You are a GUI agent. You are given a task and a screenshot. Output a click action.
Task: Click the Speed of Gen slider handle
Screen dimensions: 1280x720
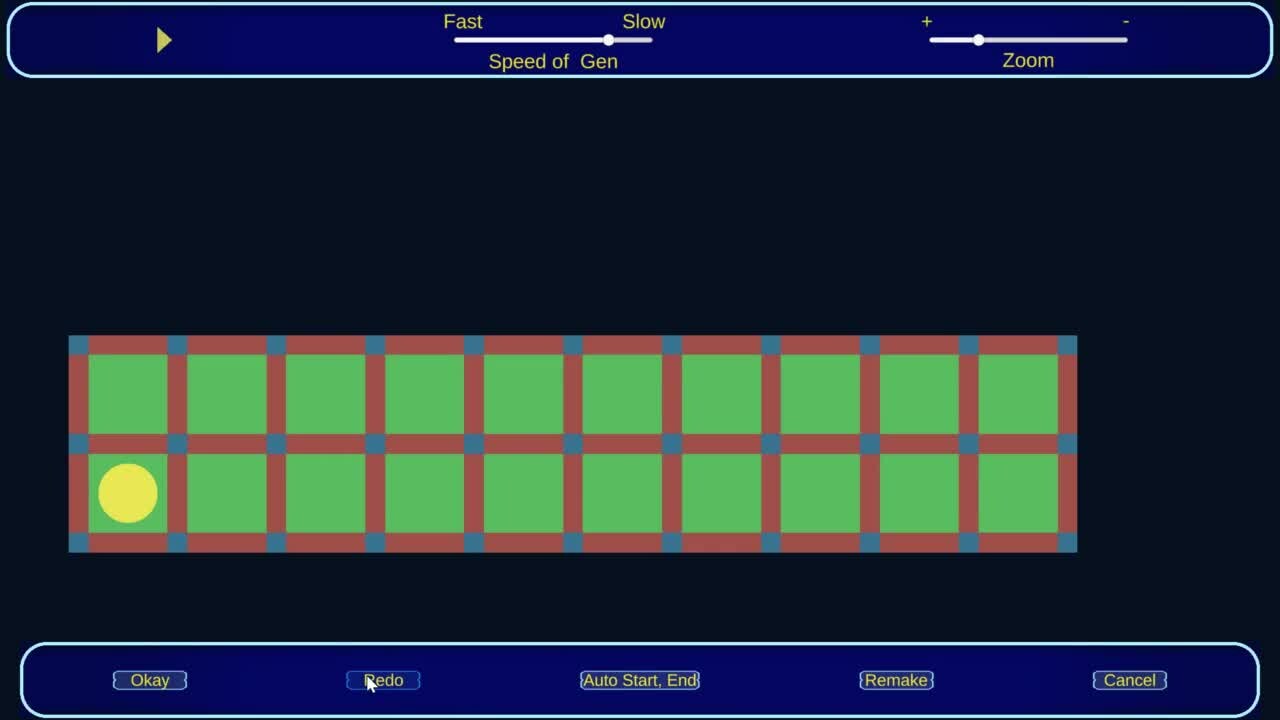click(x=608, y=40)
